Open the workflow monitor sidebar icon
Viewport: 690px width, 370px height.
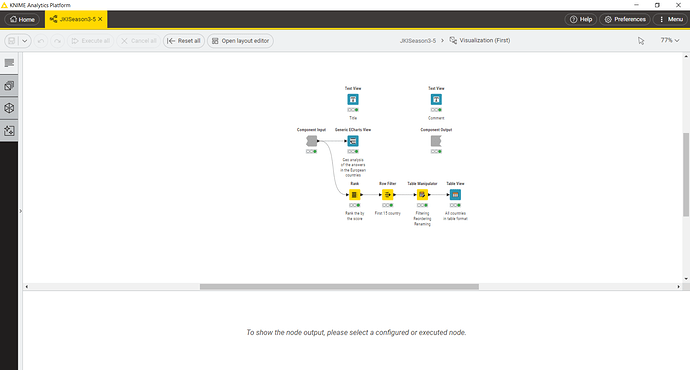(x=9, y=131)
